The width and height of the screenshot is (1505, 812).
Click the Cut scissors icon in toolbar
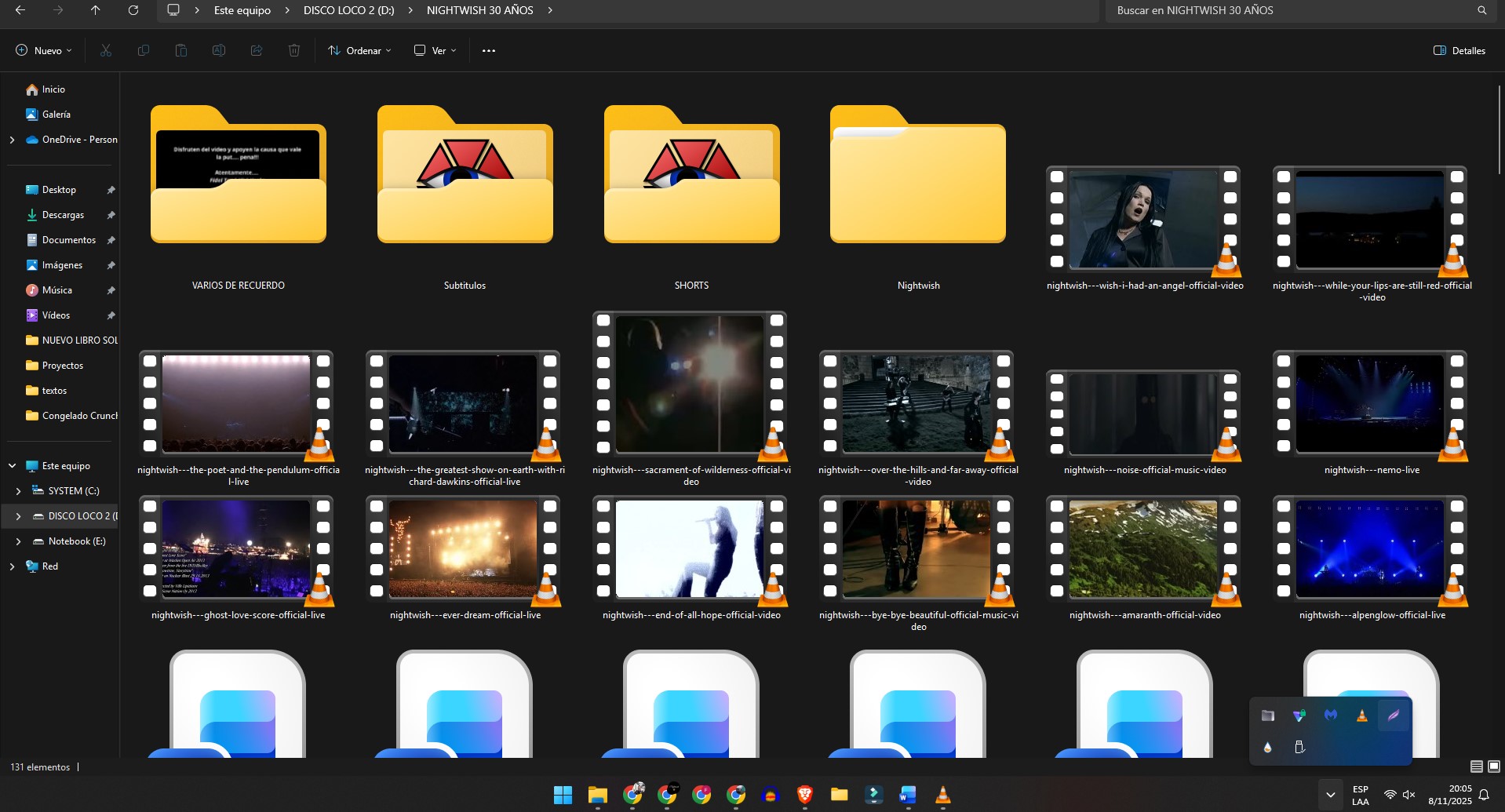pos(106,51)
